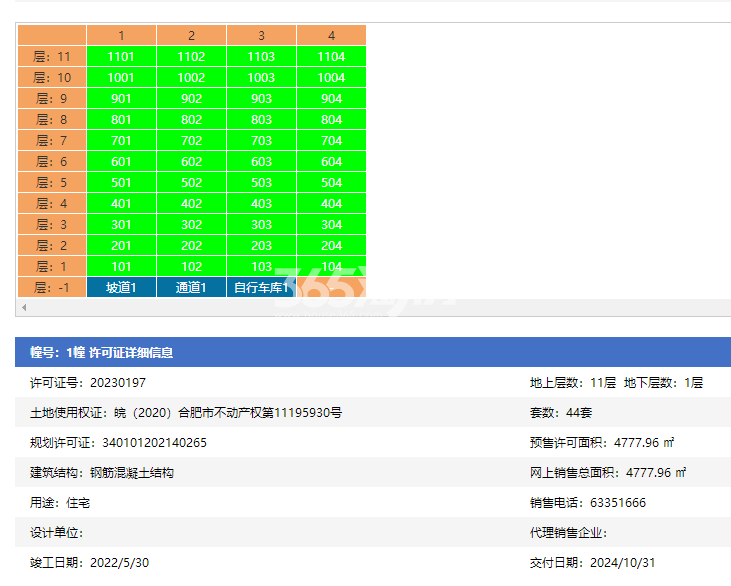Pick unit 401 on floor 4
Screen dimensions: 731x586
coord(121,203)
